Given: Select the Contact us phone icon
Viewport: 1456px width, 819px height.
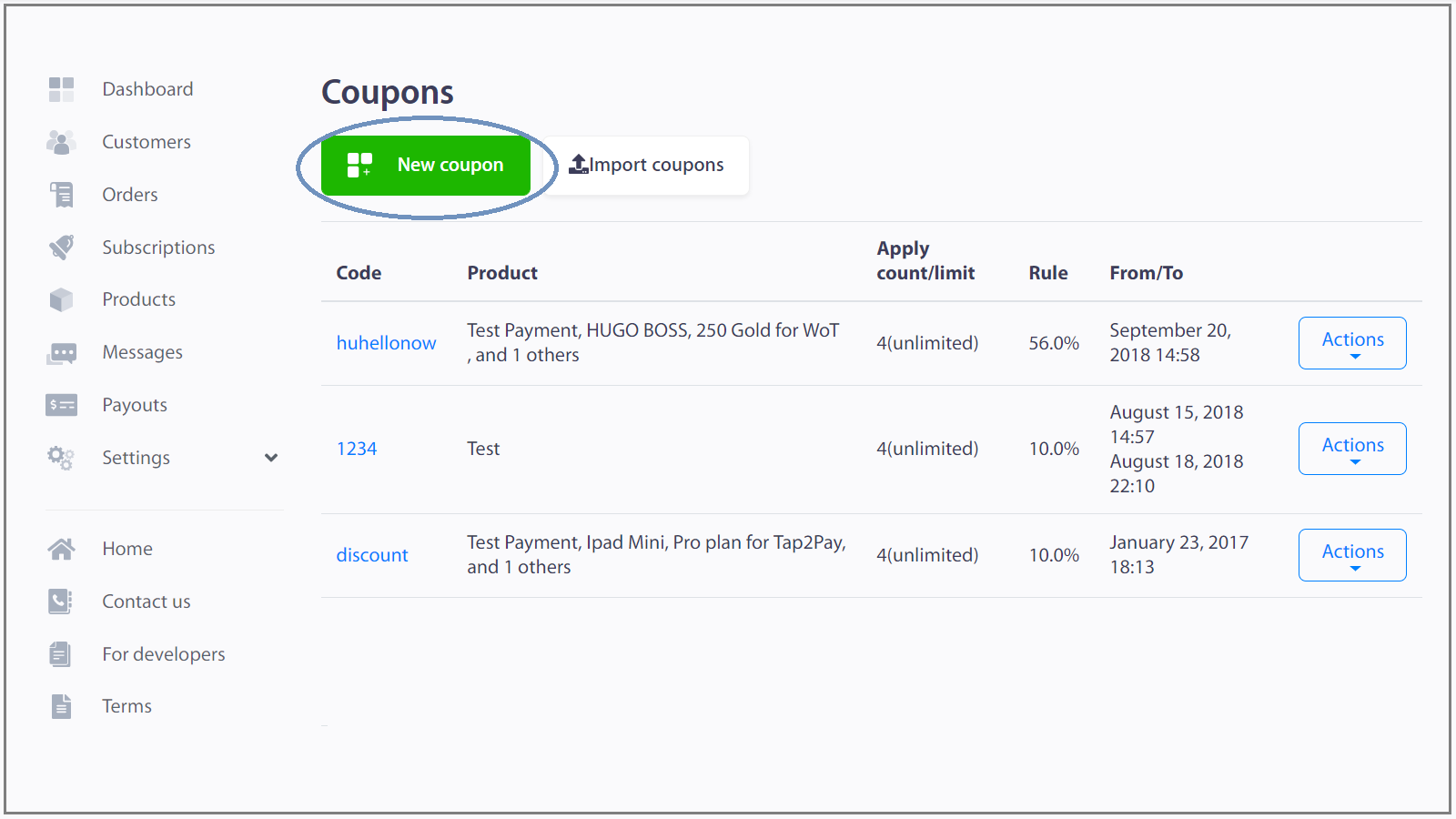Looking at the screenshot, I should (x=59, y=601).
